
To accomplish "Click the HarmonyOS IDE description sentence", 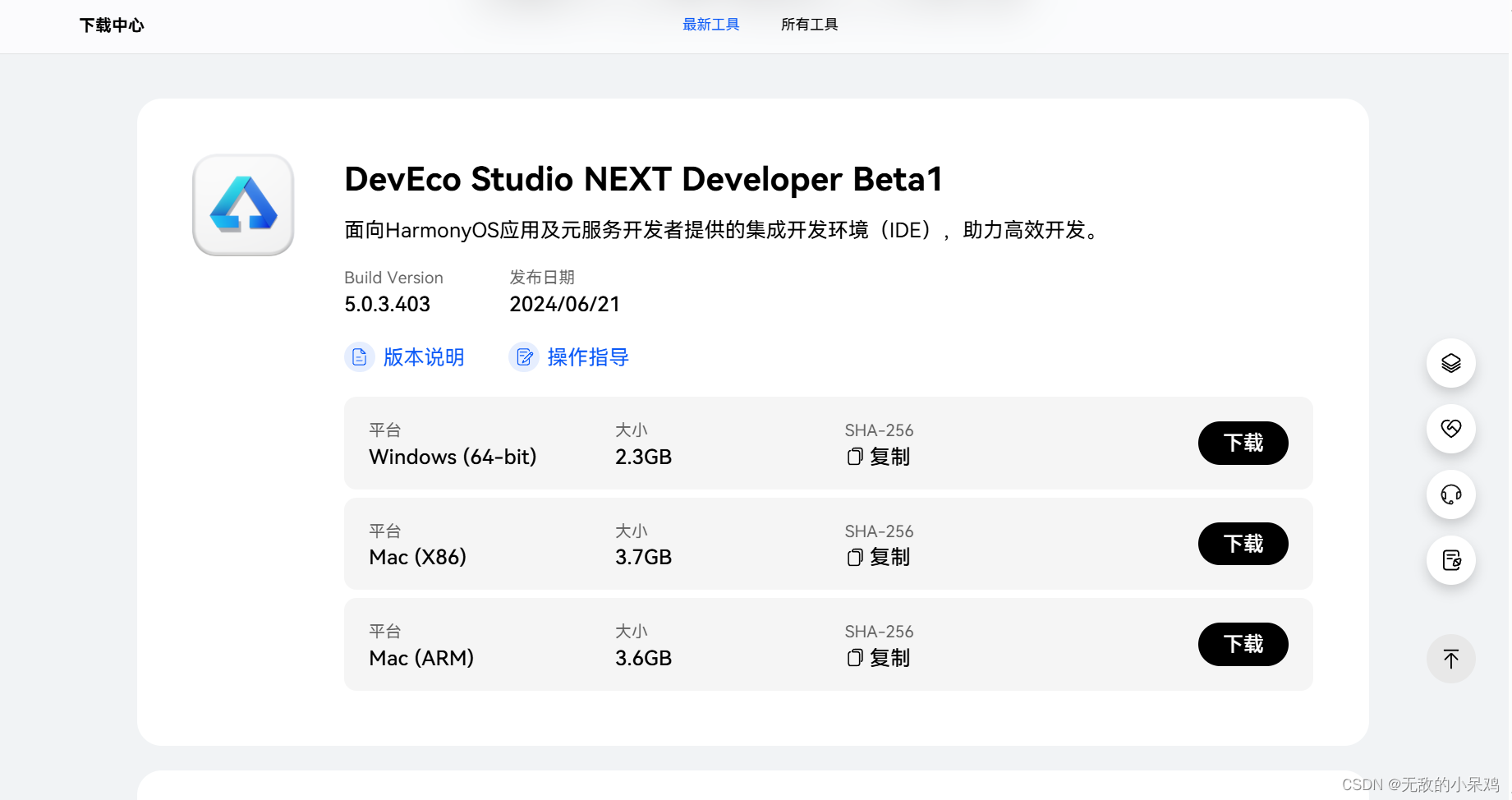I will 723,230.
